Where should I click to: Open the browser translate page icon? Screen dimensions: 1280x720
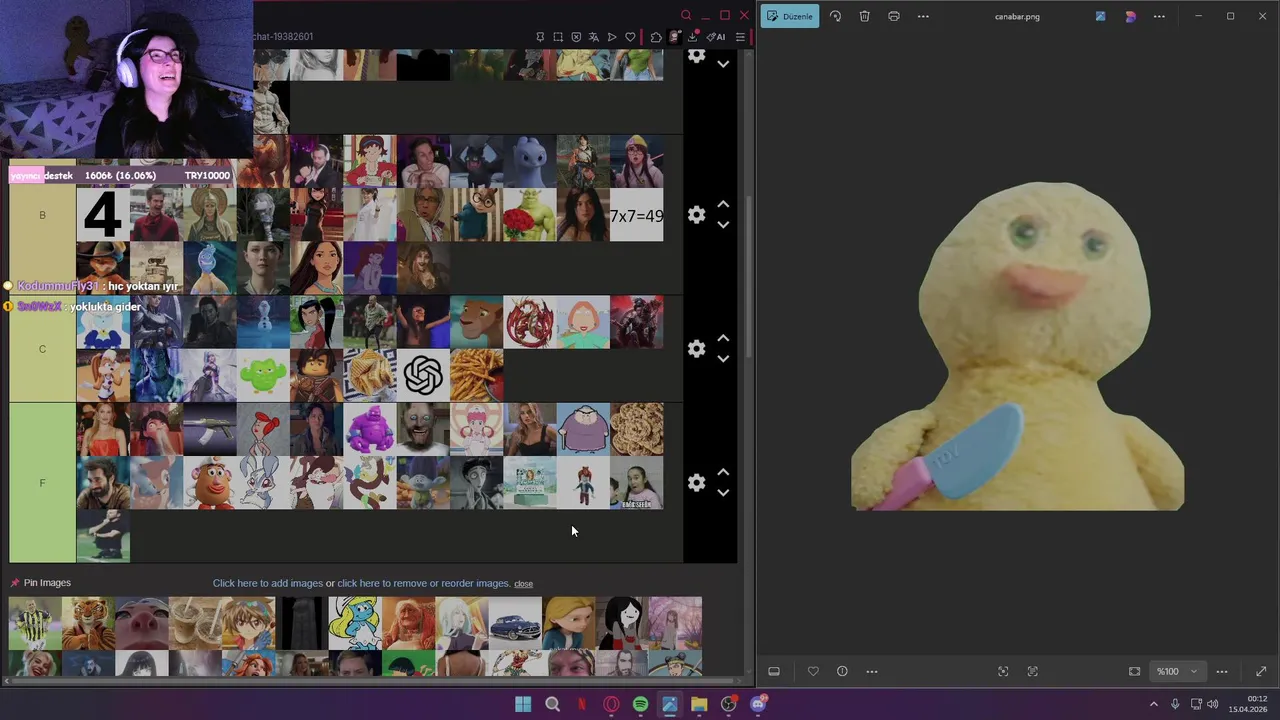click(x=594, y=37)
